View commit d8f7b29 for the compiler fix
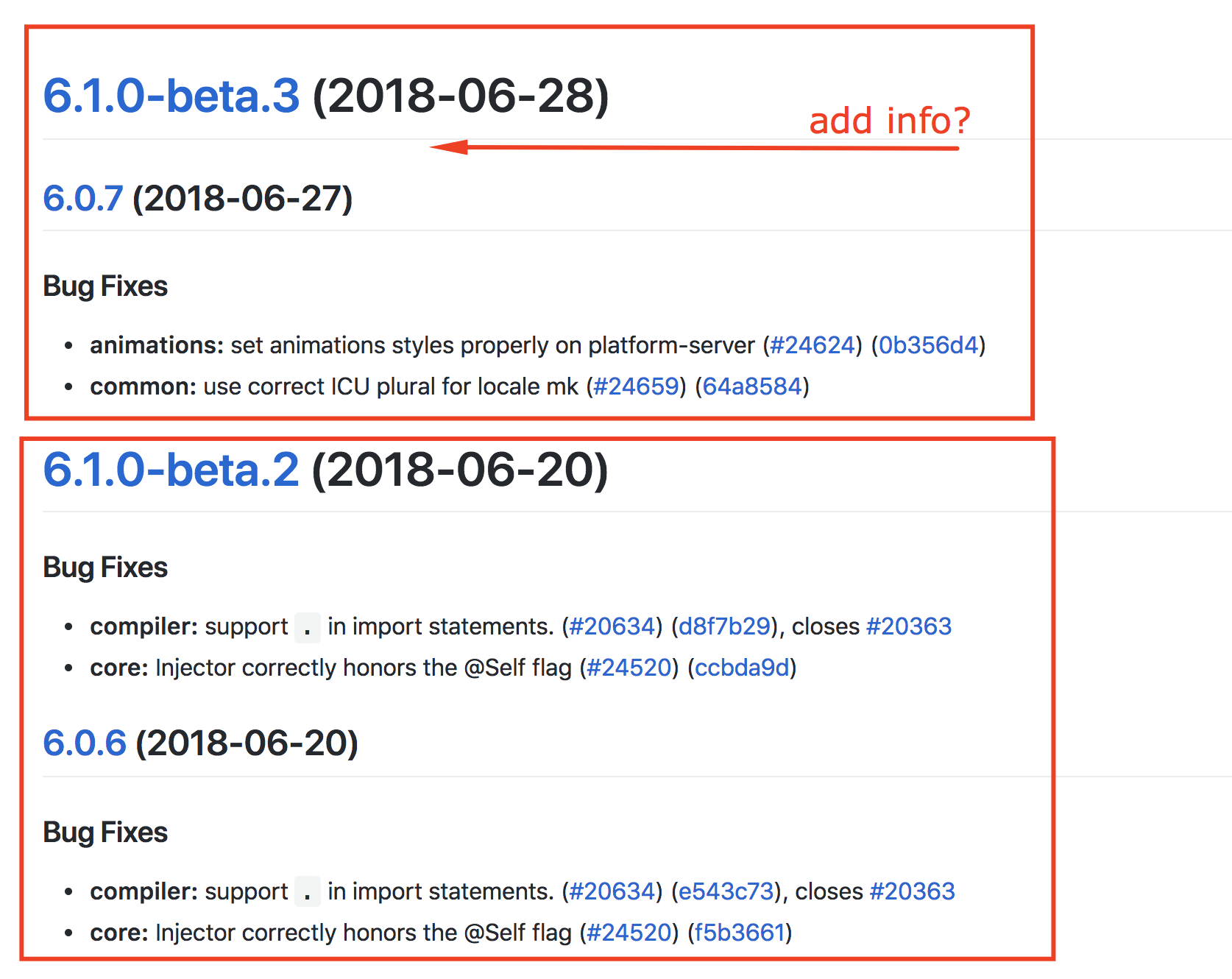This screenshot has height=979, width=1232. pyautogui.click(x=724, y=626)
